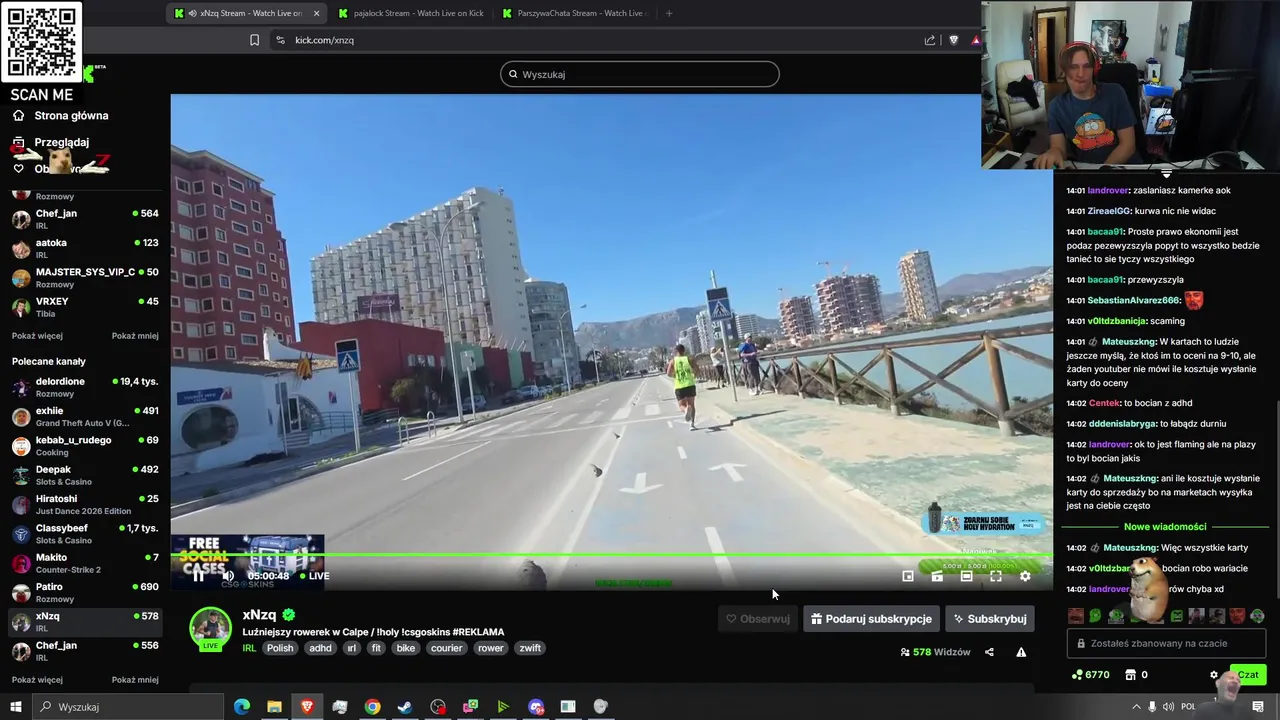Select the fit tag

point(376,648)
